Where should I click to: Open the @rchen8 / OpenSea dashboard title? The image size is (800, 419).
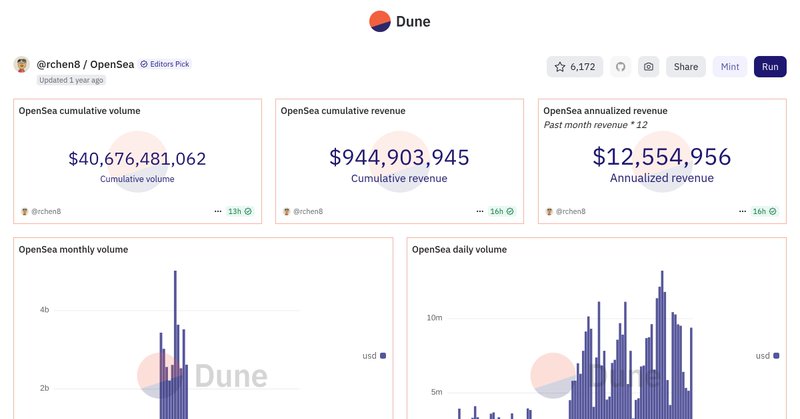(x=85, y=64)
